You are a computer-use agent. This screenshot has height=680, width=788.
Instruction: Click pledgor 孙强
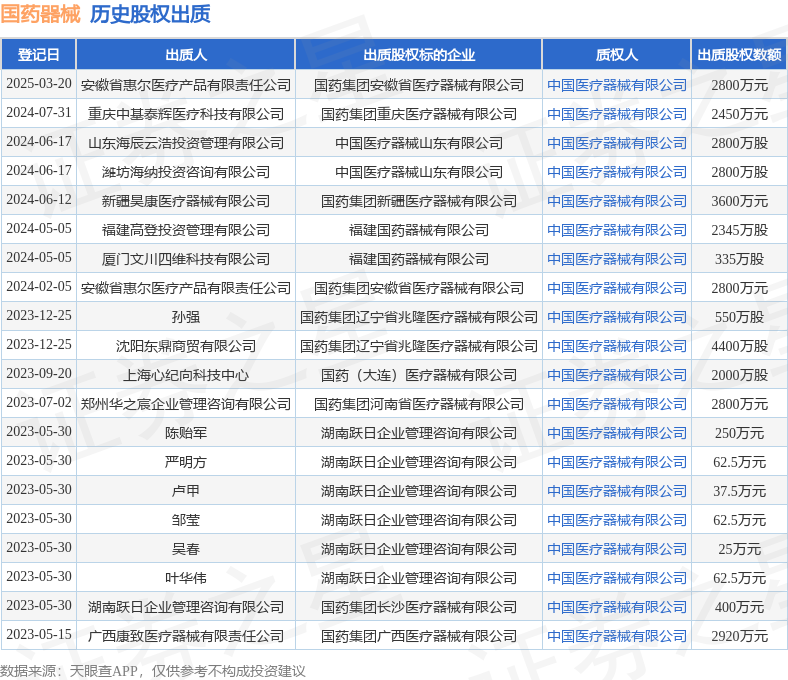(x=186, y=317)
